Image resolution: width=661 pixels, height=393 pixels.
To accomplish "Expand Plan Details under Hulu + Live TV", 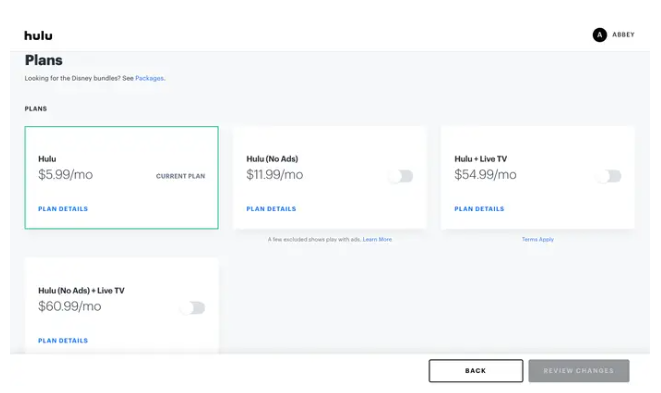I will pyautogui.click(x=479, y=209).
